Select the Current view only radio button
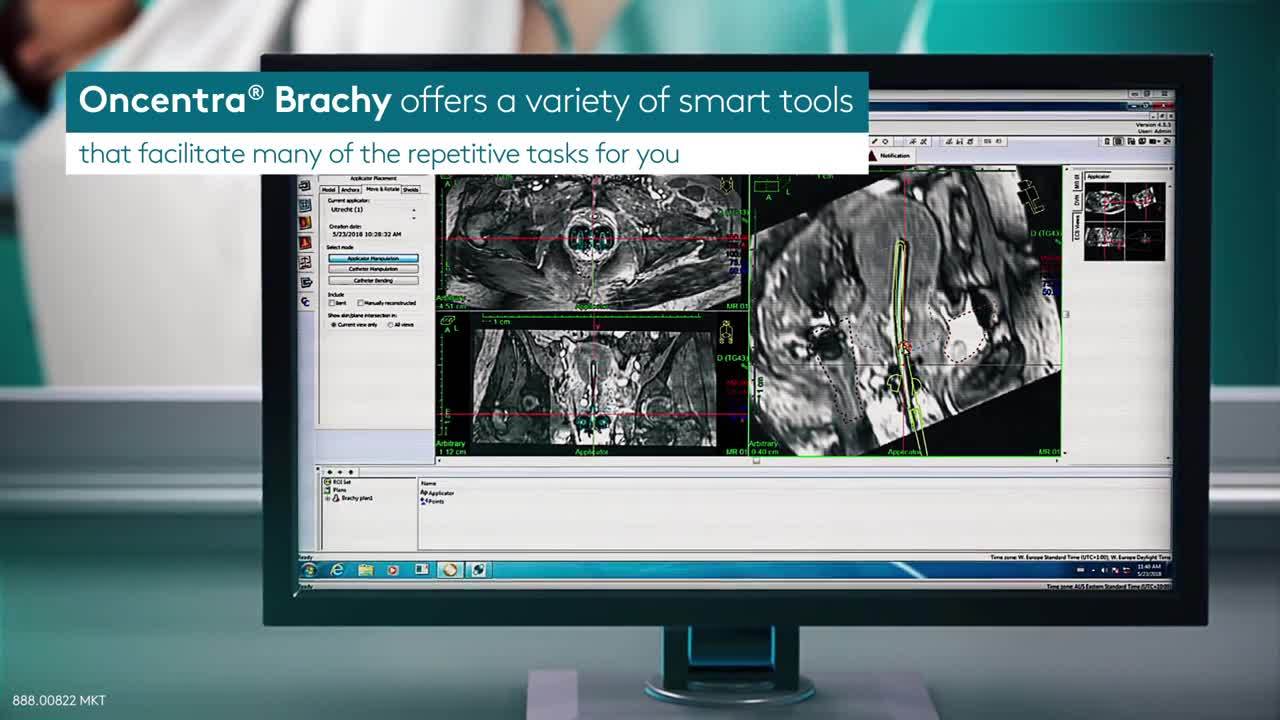 coord(333,325)
